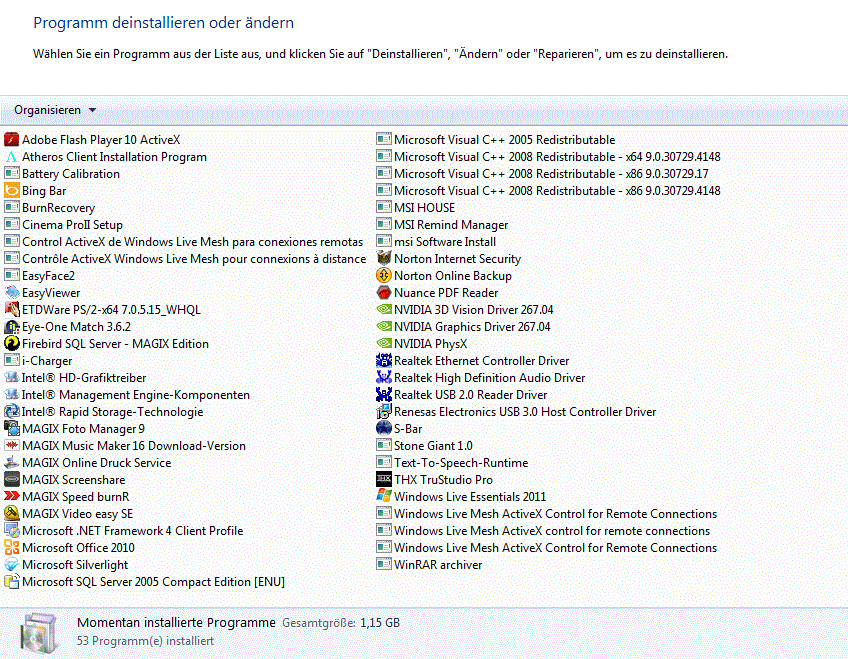848x659 pixels.
Task: Select the i-Charger program
Action: tap(38, 361)
